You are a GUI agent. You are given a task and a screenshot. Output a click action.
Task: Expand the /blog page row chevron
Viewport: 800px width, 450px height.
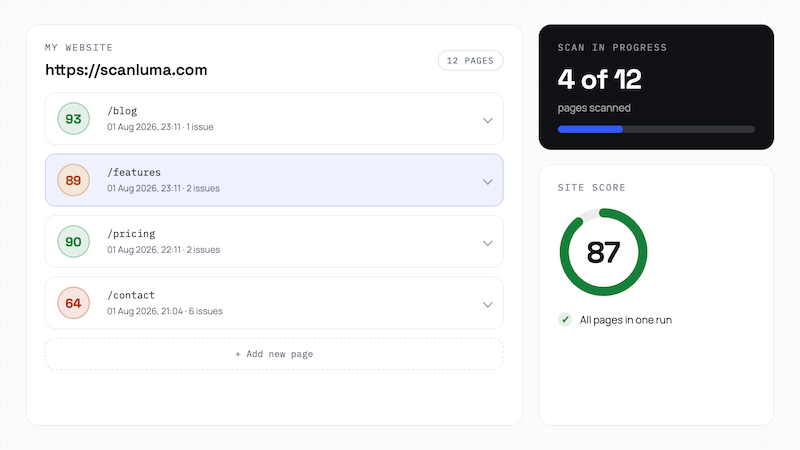point(488,120)
